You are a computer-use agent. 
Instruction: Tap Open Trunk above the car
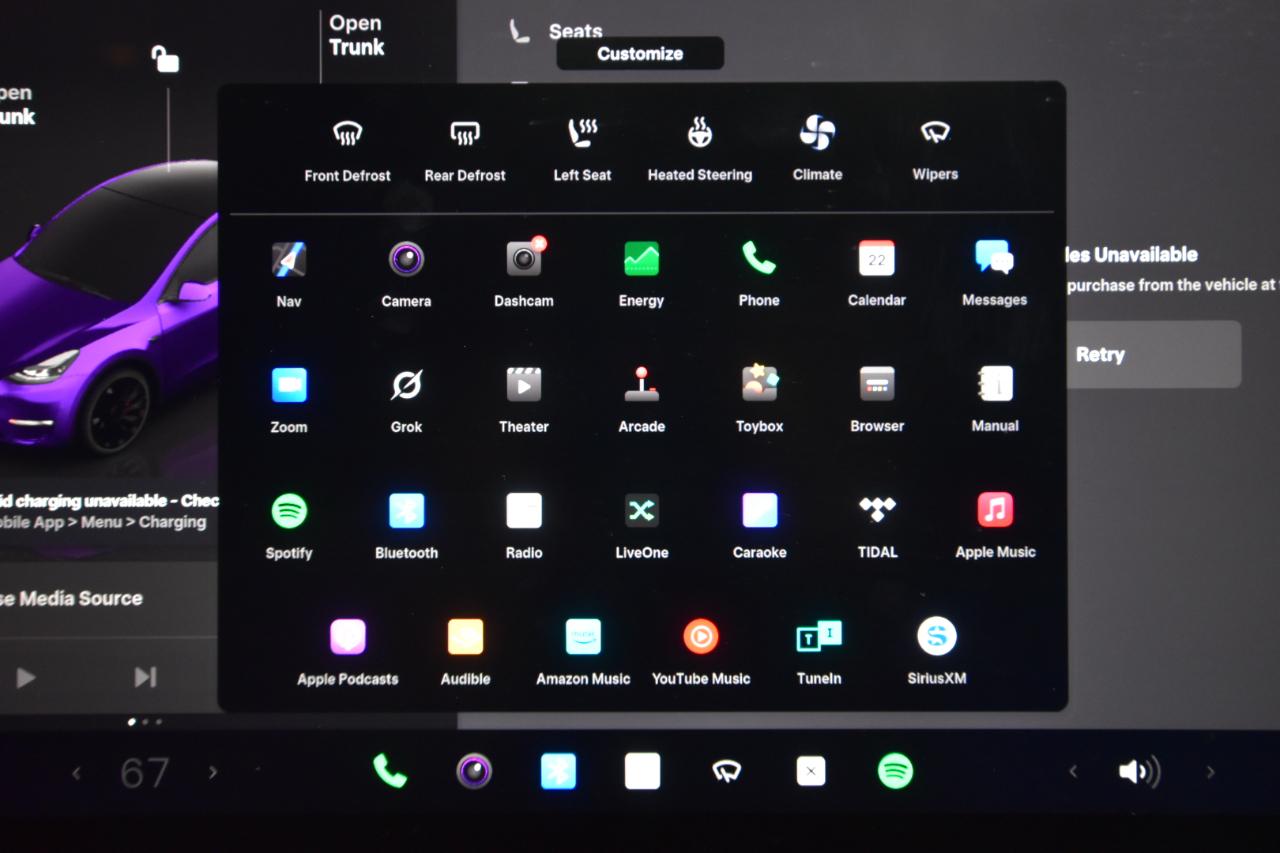pos(357,35)
